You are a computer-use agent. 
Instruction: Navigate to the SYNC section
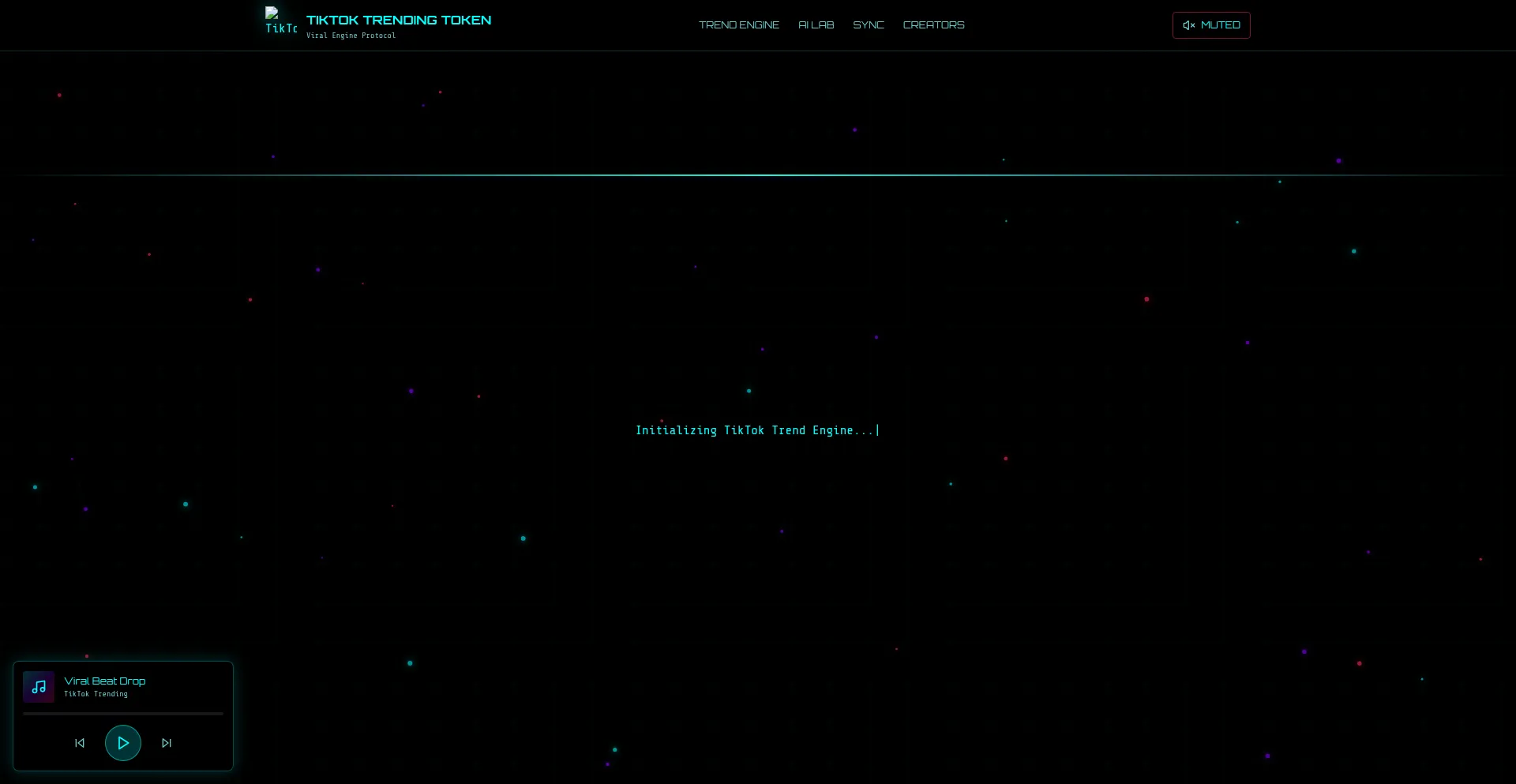(x=868, y=25)
